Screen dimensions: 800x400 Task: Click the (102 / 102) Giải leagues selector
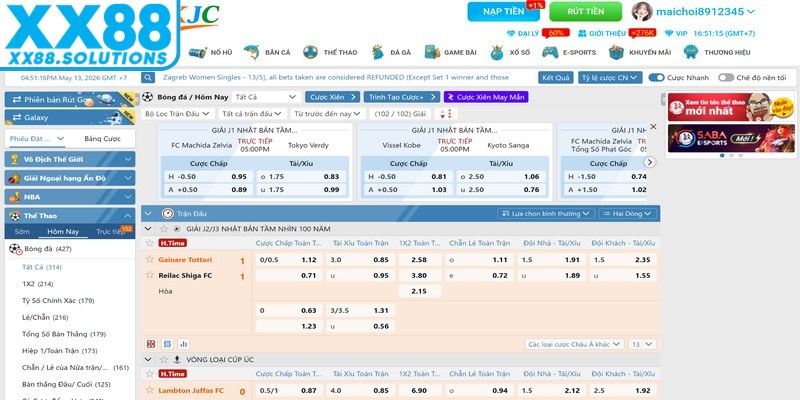[400, 114]
